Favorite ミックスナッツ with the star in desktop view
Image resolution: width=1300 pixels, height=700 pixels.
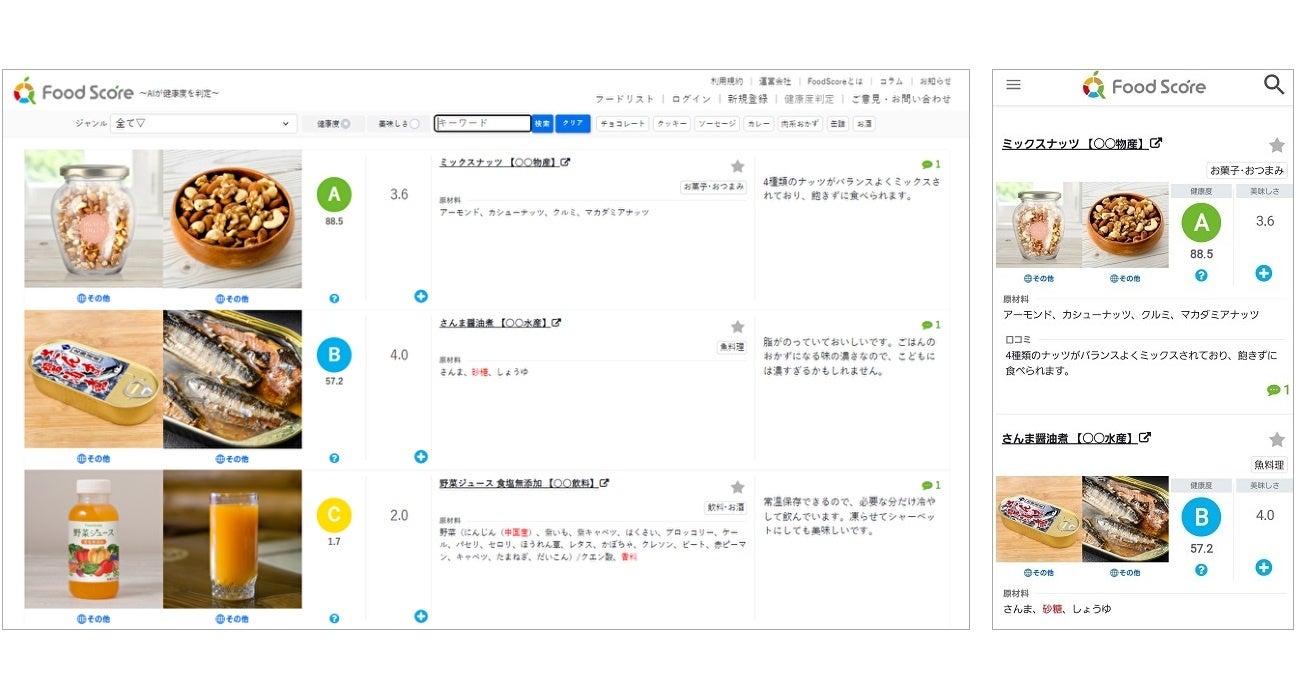(x=737, y=166)
